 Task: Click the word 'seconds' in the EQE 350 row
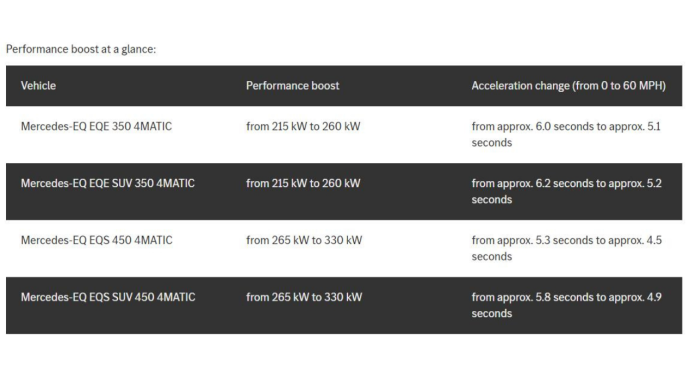(492, 143)
